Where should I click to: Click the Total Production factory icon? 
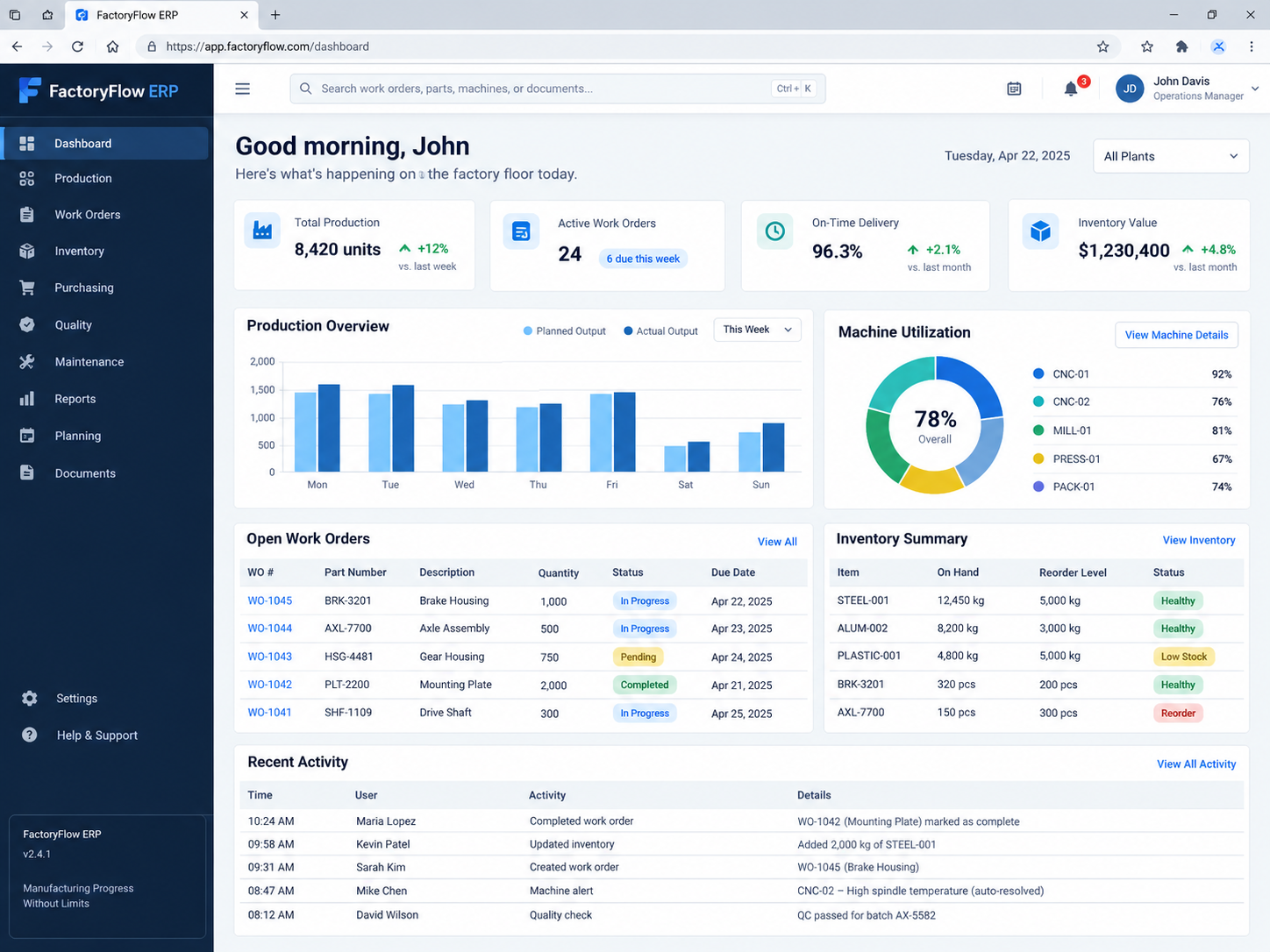click(x=262, y=231)
